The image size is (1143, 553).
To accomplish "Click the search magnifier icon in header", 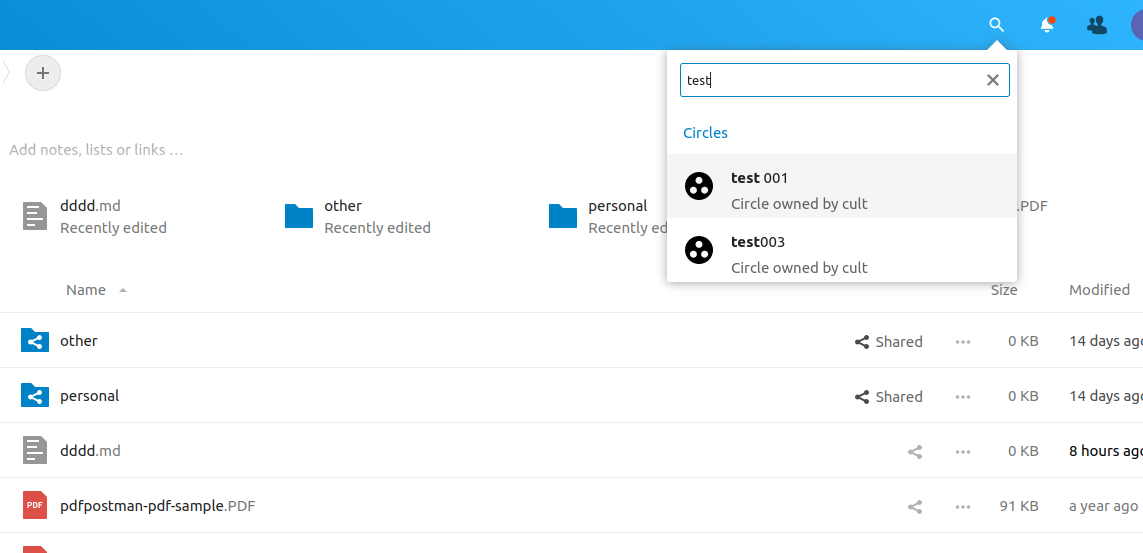I will coord(996,26).
